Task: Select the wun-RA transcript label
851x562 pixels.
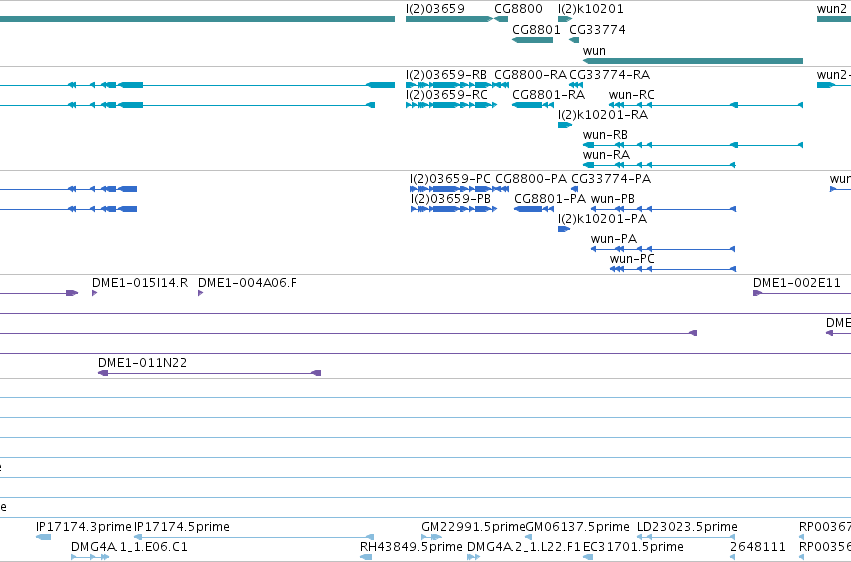Action: [x=606, y=155]
